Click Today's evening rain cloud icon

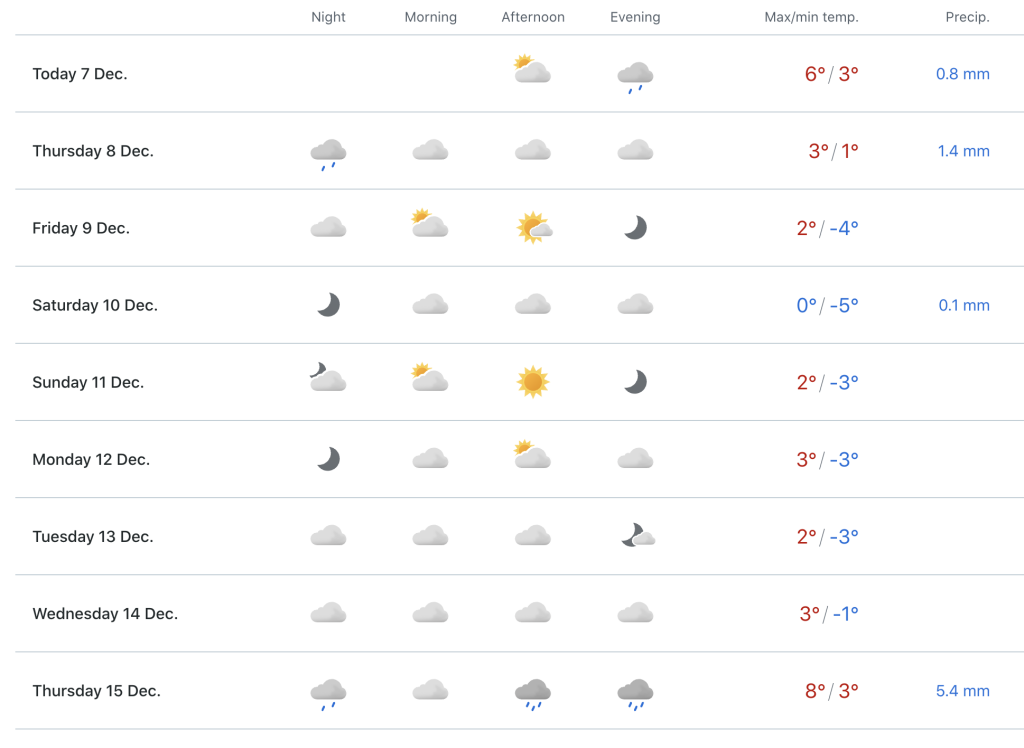coord(635,77)
